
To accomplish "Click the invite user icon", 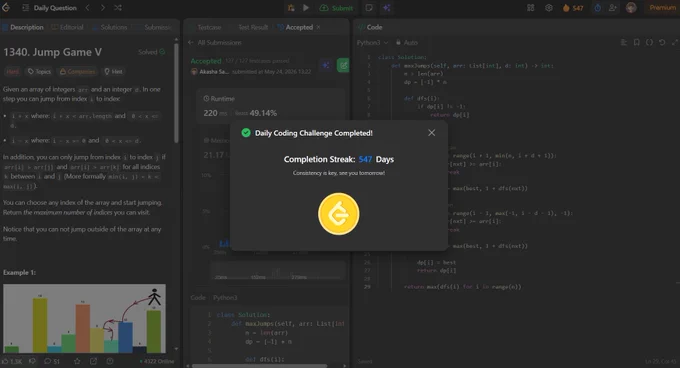I will click(612, 8).
